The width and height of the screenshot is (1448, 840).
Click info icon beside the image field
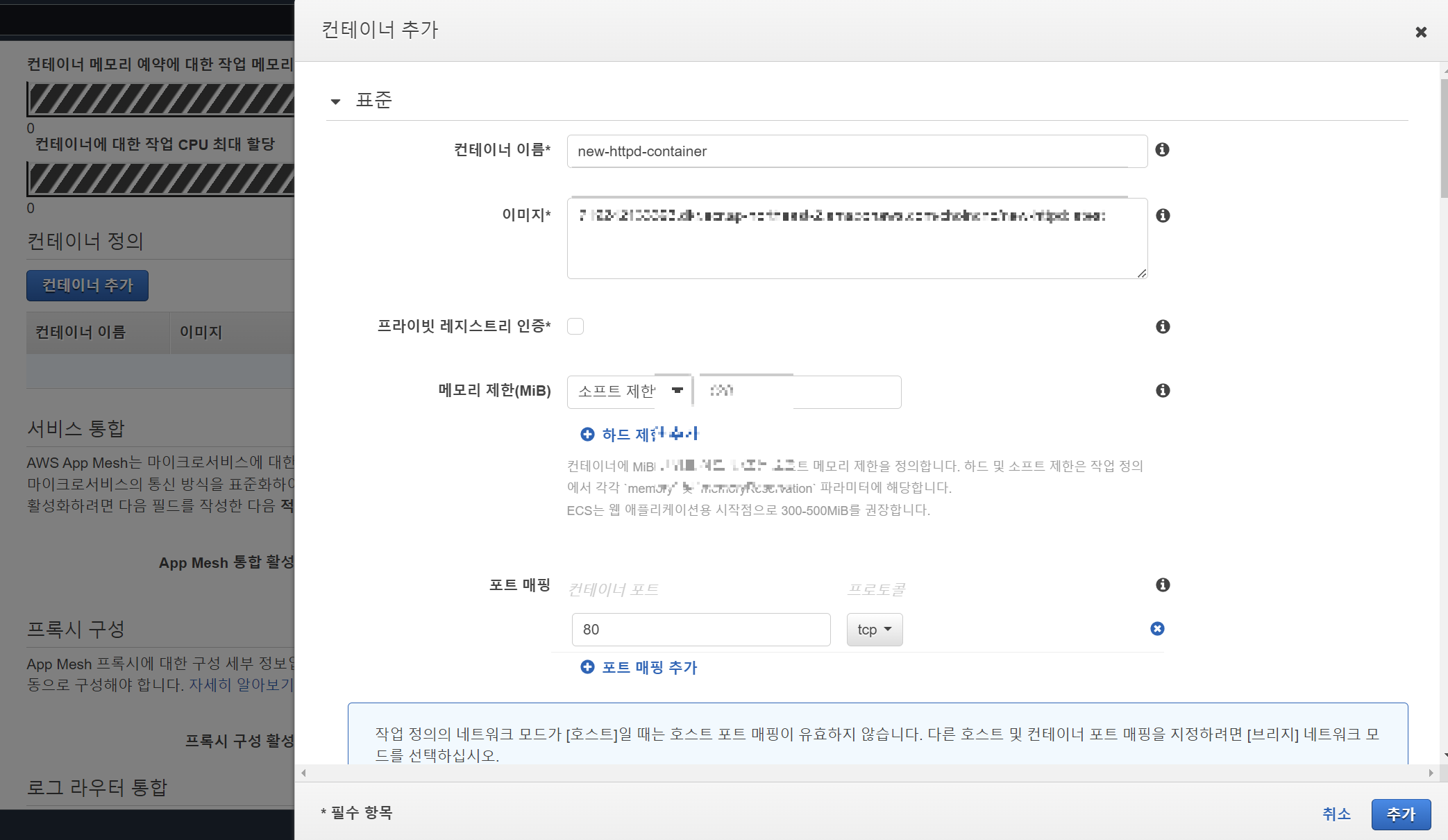1163,216
